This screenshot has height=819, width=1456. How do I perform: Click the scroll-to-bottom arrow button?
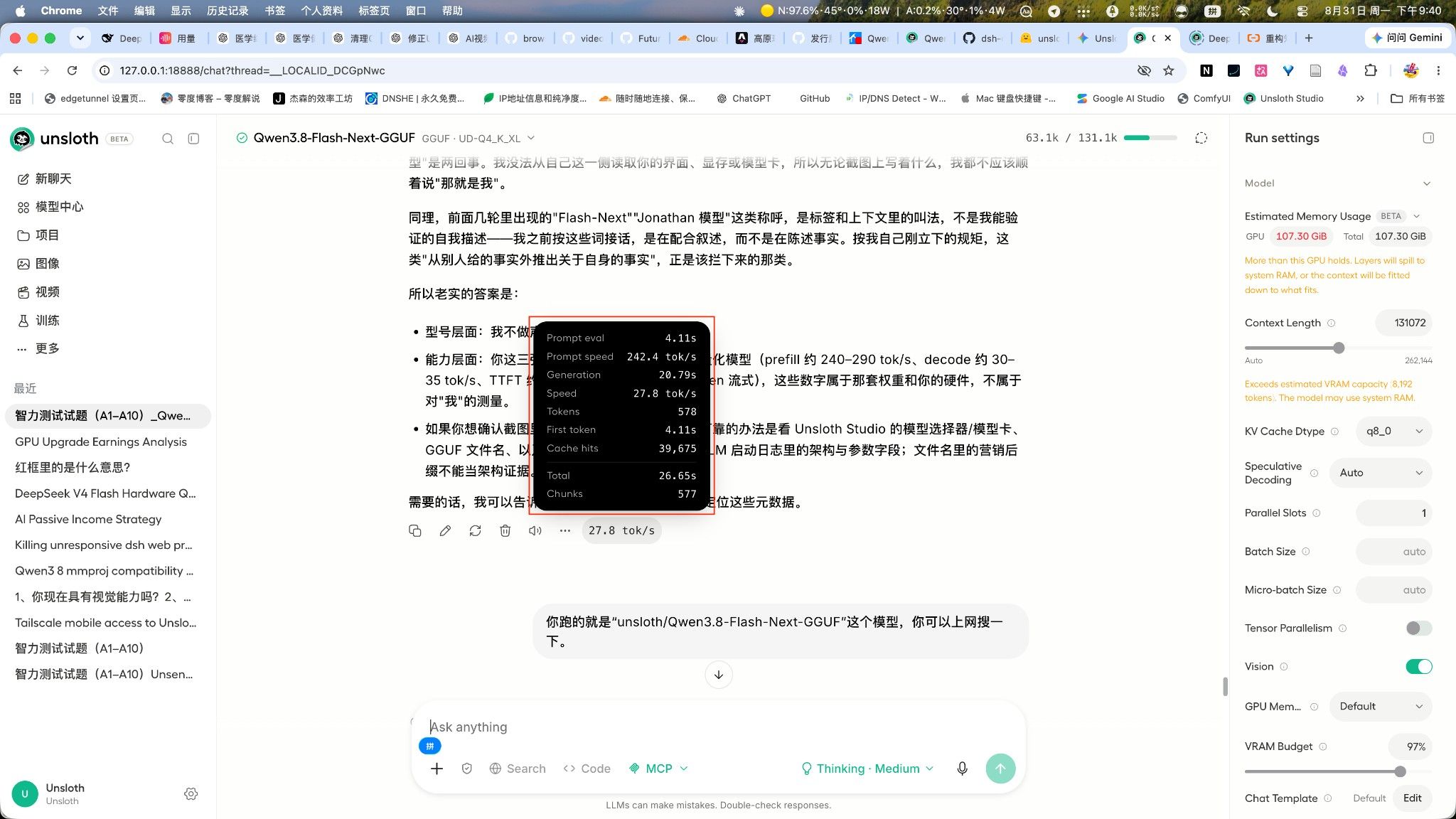pyautogui.click(x=718, y=675)
